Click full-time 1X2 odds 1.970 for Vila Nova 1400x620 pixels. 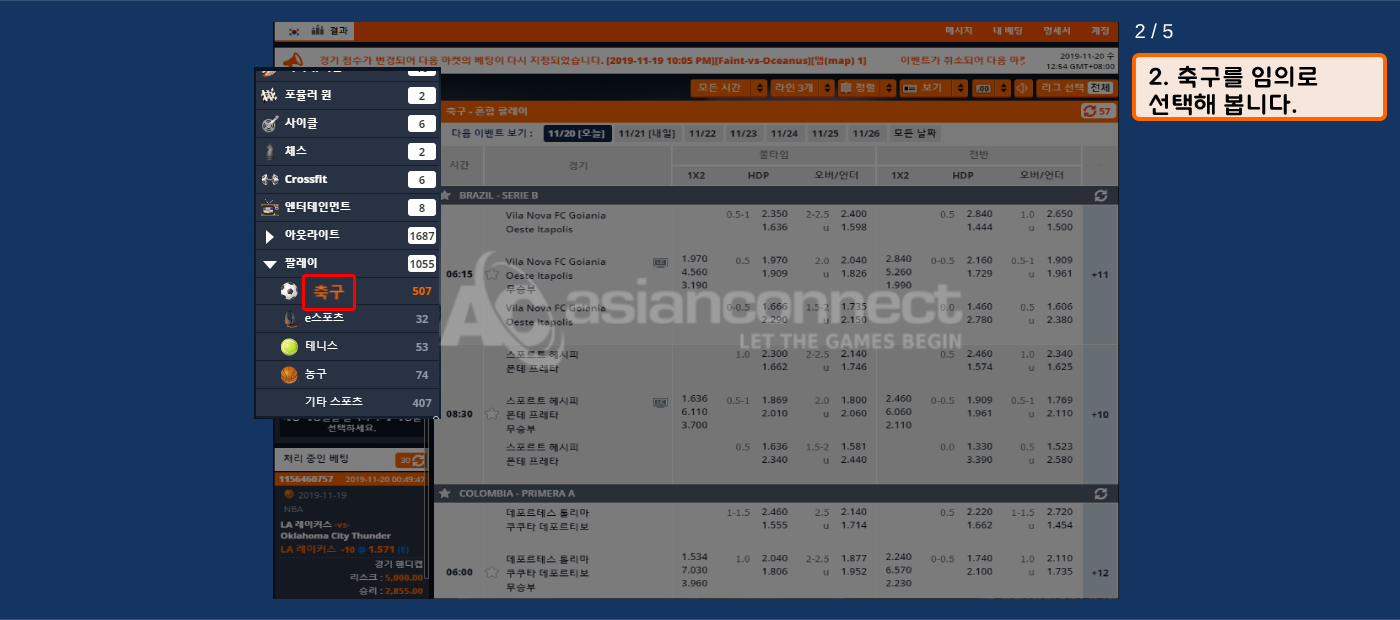694,260
